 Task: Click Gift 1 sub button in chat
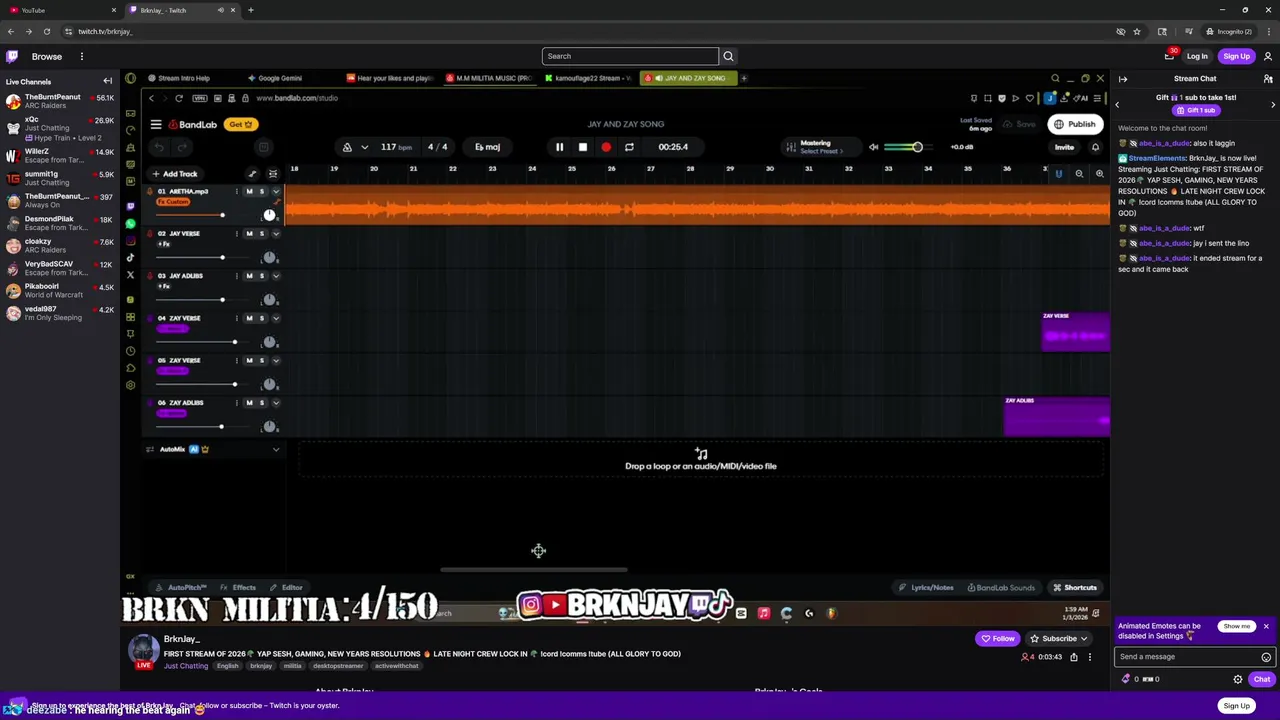[1195, 110]
